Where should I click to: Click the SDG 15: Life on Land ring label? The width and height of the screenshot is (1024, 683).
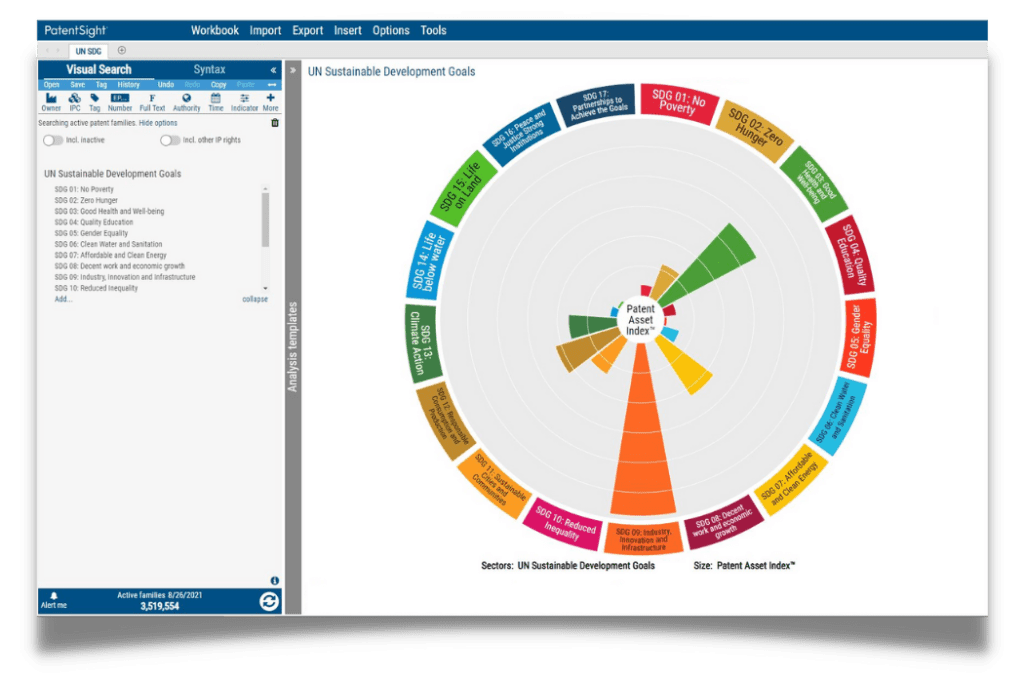click(464, 188)
